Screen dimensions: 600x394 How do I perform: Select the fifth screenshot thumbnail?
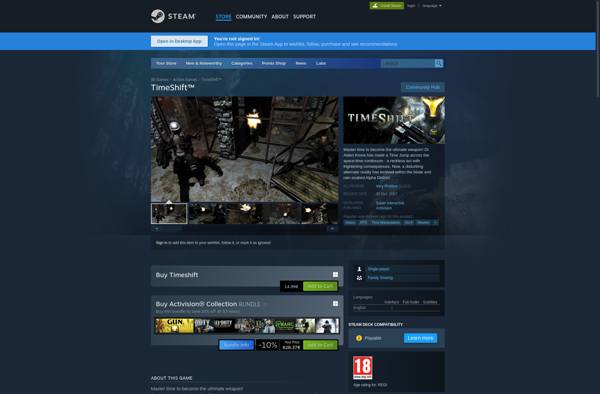click(320, 213)
